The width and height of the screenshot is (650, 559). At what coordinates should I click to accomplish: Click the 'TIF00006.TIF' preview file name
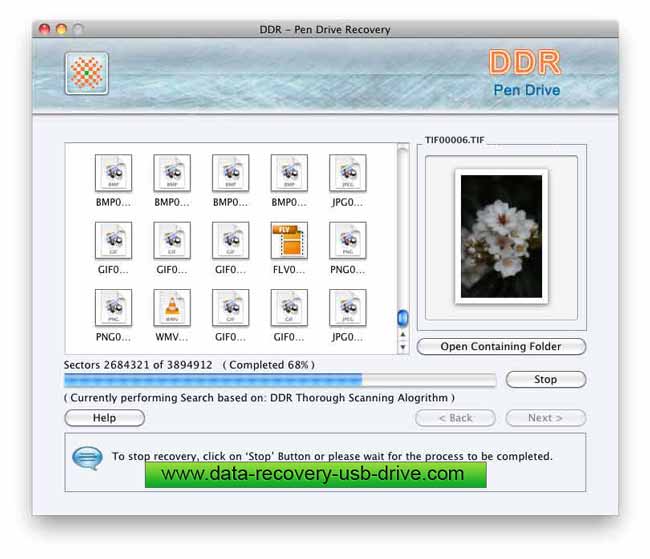click(454, 140)
